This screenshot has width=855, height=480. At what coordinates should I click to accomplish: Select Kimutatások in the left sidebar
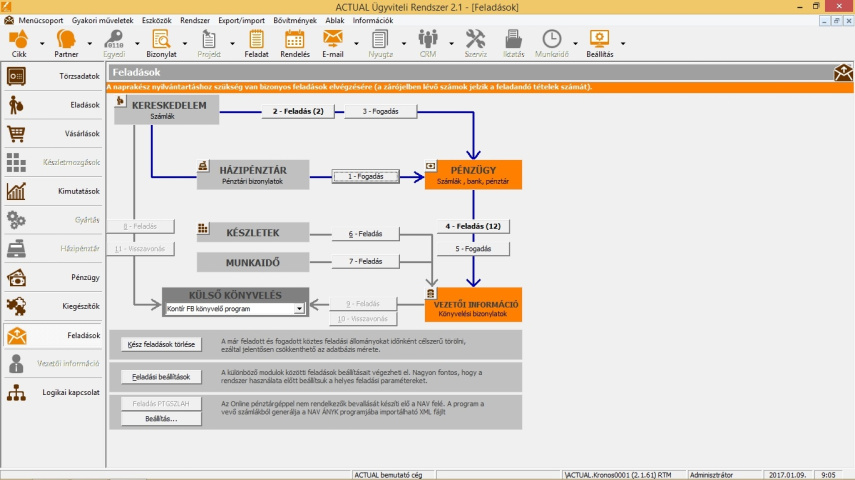[x=54, y=191]
